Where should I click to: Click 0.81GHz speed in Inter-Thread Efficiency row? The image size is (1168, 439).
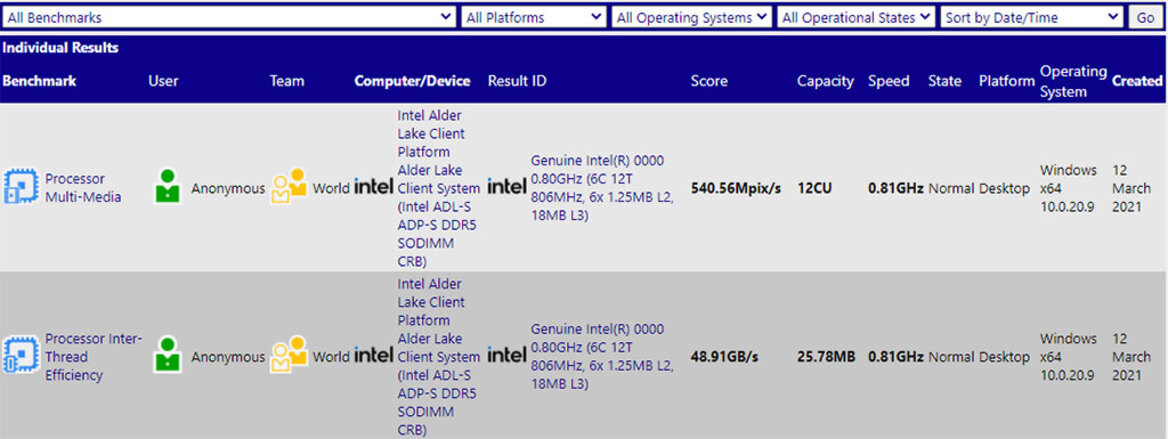click(x=896, y=357)
